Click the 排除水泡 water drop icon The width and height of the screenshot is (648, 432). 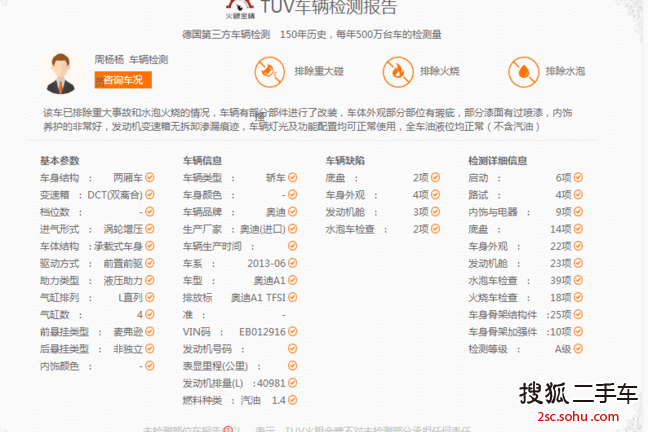(x=523, y=72)
